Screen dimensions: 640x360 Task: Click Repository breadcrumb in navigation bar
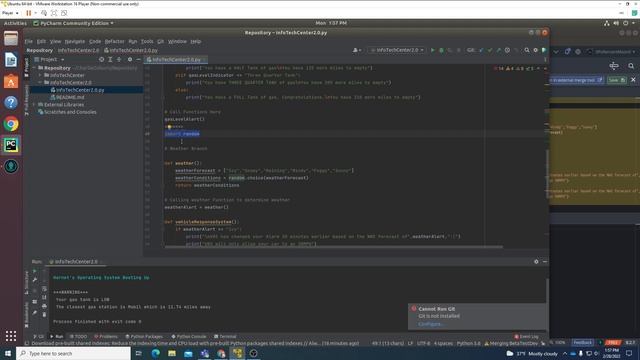40,50
